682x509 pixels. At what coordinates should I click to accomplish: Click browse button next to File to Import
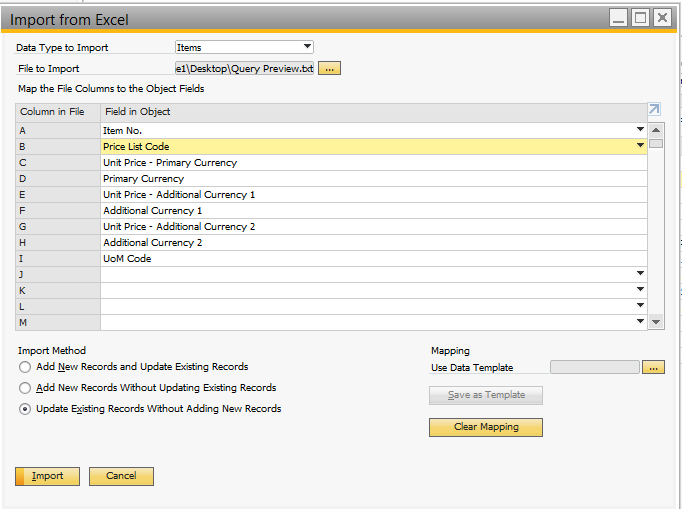[x=330, y=68]
